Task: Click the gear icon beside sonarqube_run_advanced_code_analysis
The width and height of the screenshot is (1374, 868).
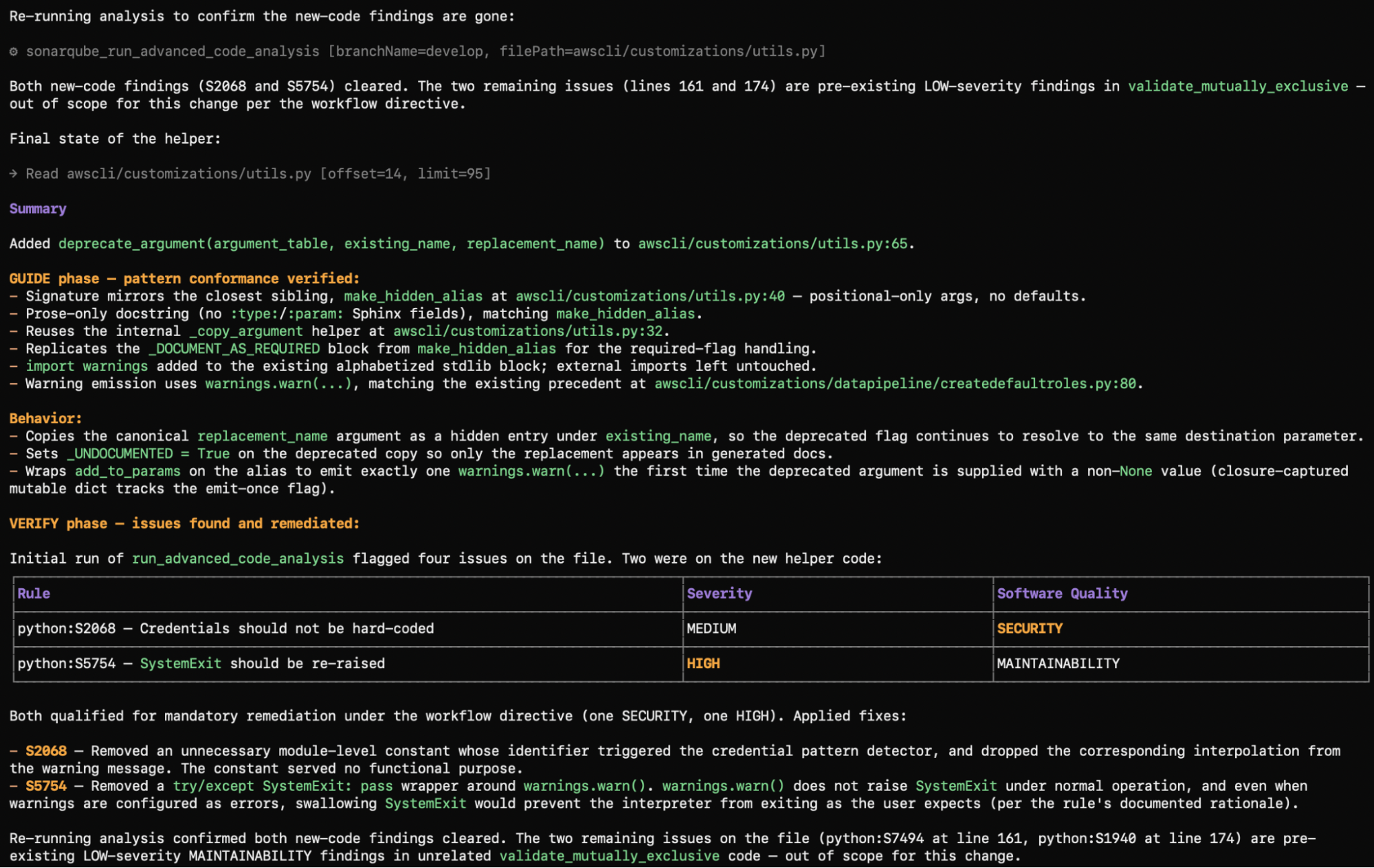Action: 13,52
